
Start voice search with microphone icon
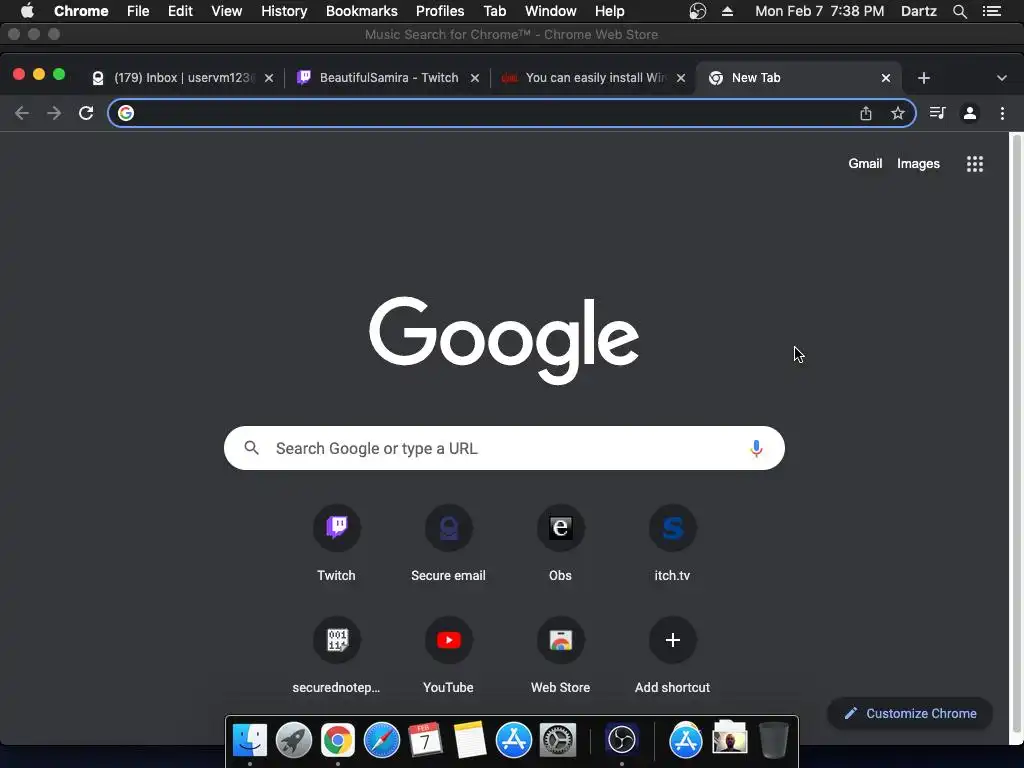tap(756, 448)
